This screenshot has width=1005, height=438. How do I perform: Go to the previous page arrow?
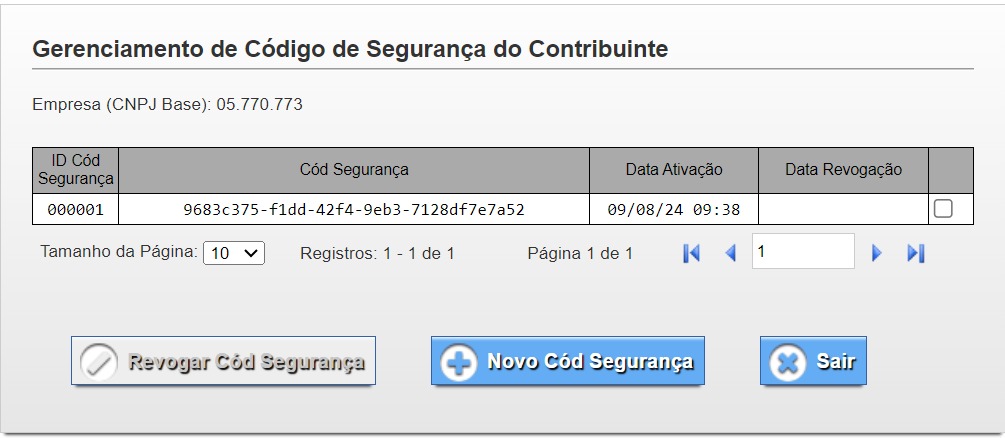click(x=730, y=254)
